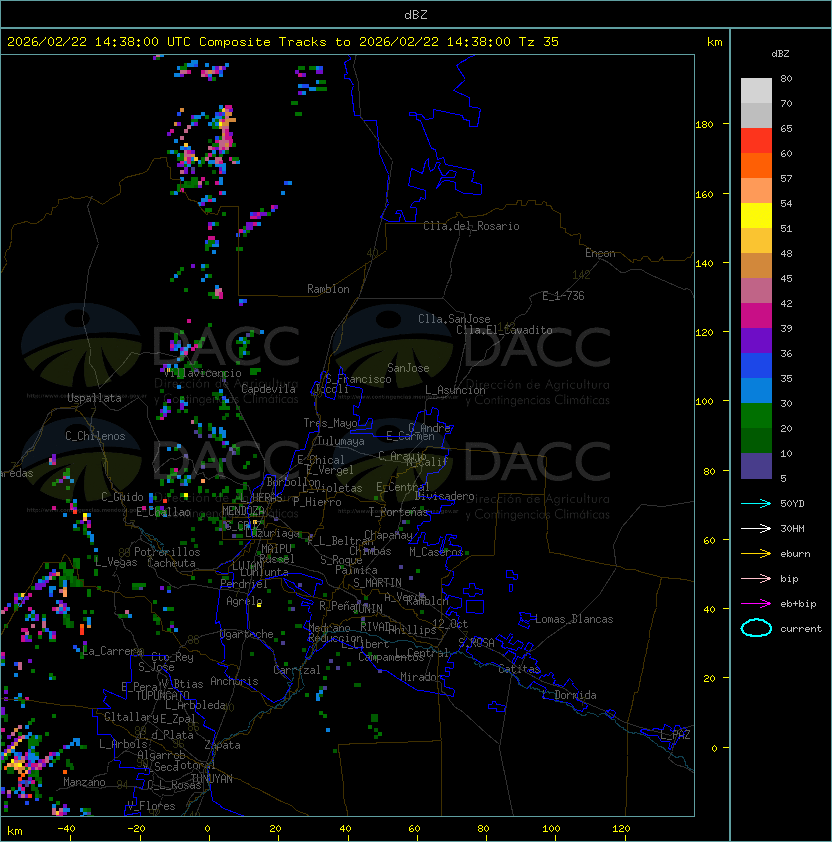The image size is (832, 842).
Task: Click the '50YD' legend label
Action: 792,503
